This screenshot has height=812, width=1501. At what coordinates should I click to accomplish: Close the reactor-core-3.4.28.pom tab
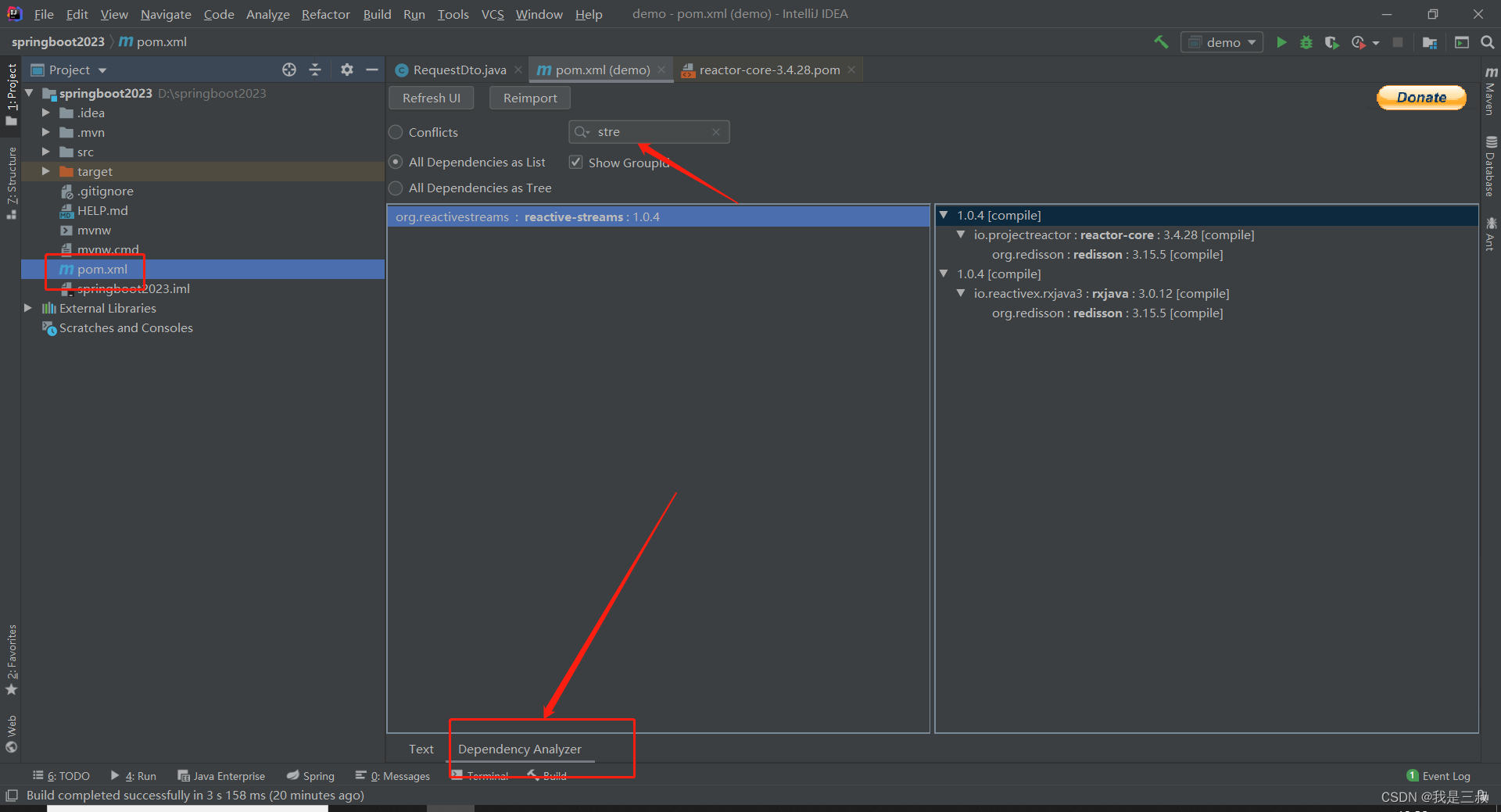[851, 70]
